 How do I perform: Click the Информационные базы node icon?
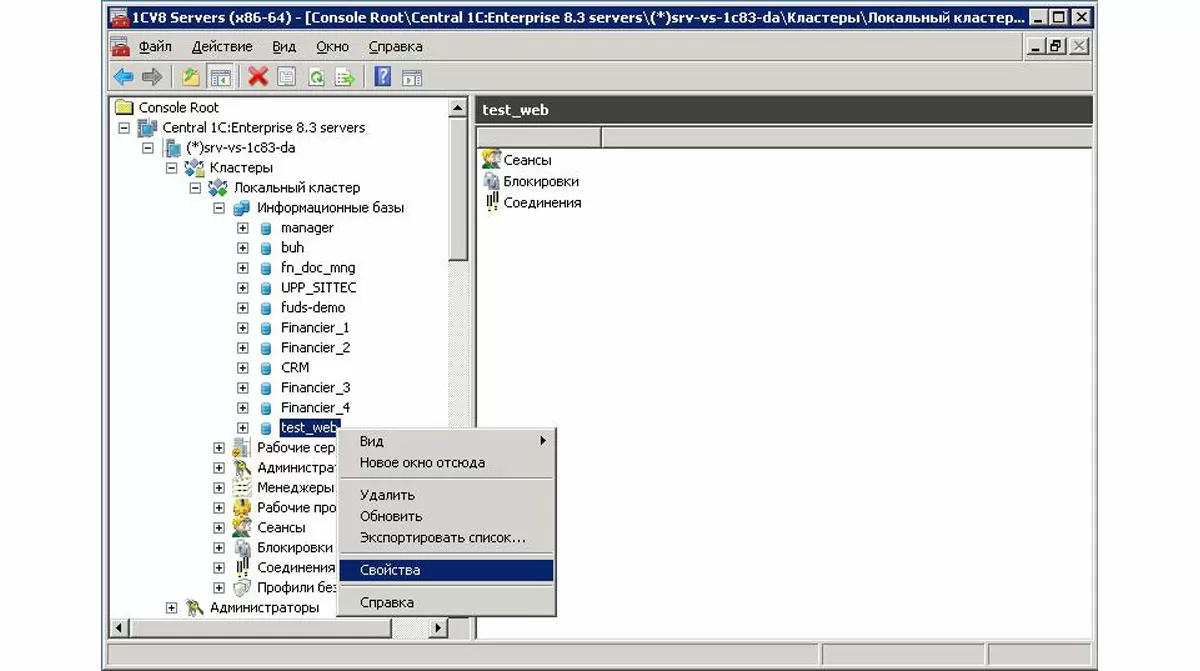(242, 207)
